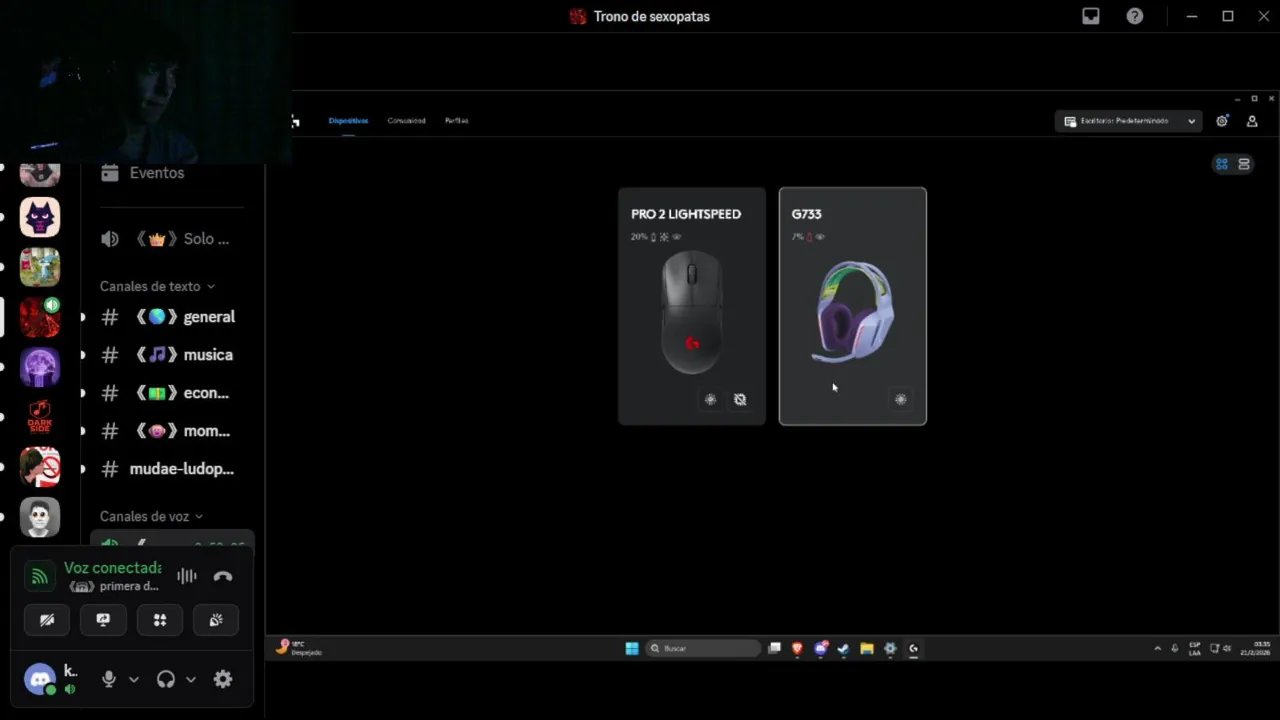Open Steam from shared taskbar
Viewport: 1280px width, 720px height.
click(843, 648)
